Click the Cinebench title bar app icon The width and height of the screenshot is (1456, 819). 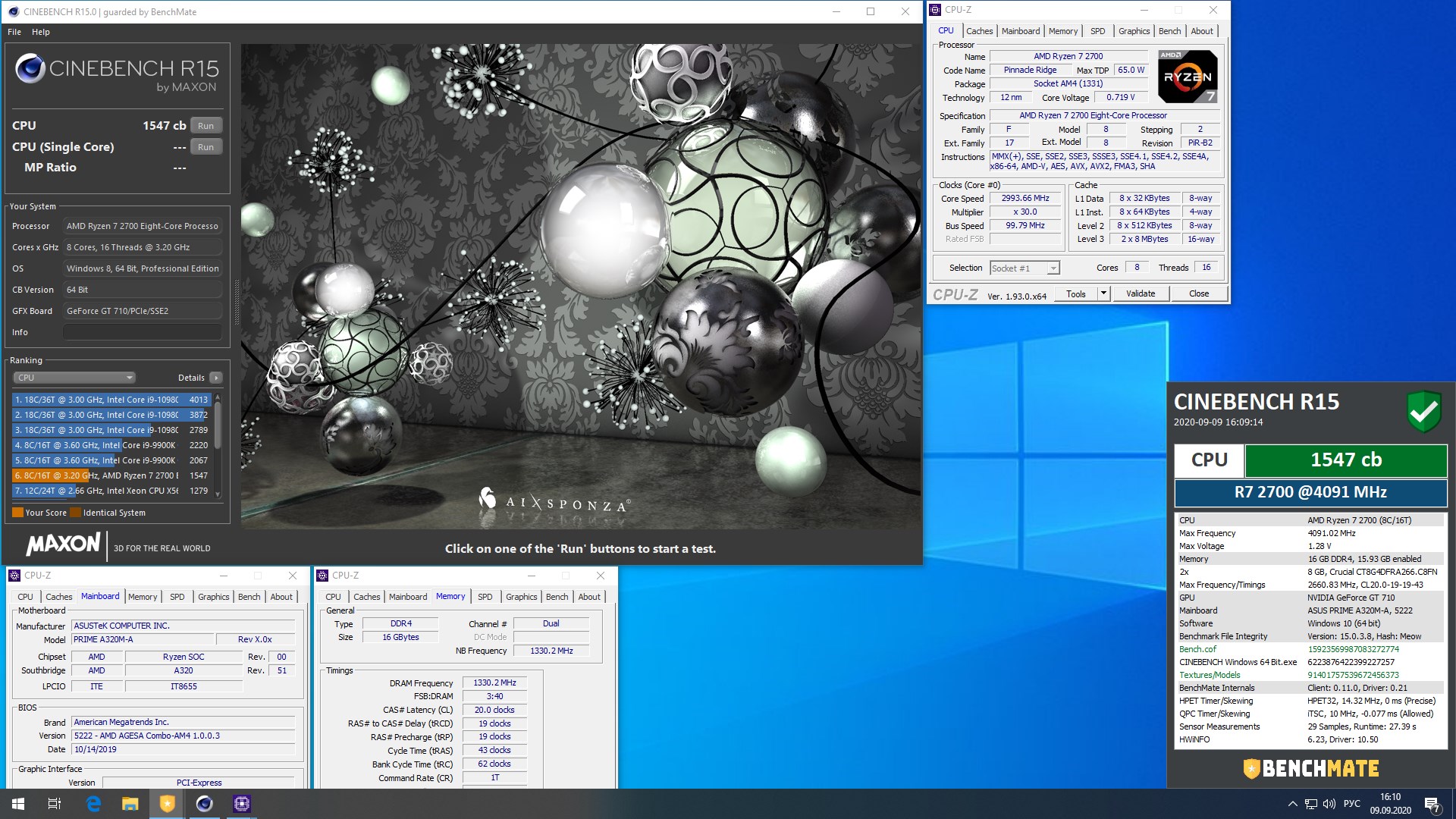tap(13, 11)
